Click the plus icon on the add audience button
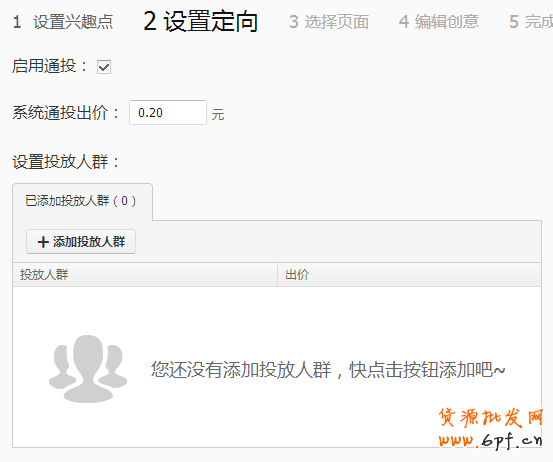553x462 pixels. (43, 242)
